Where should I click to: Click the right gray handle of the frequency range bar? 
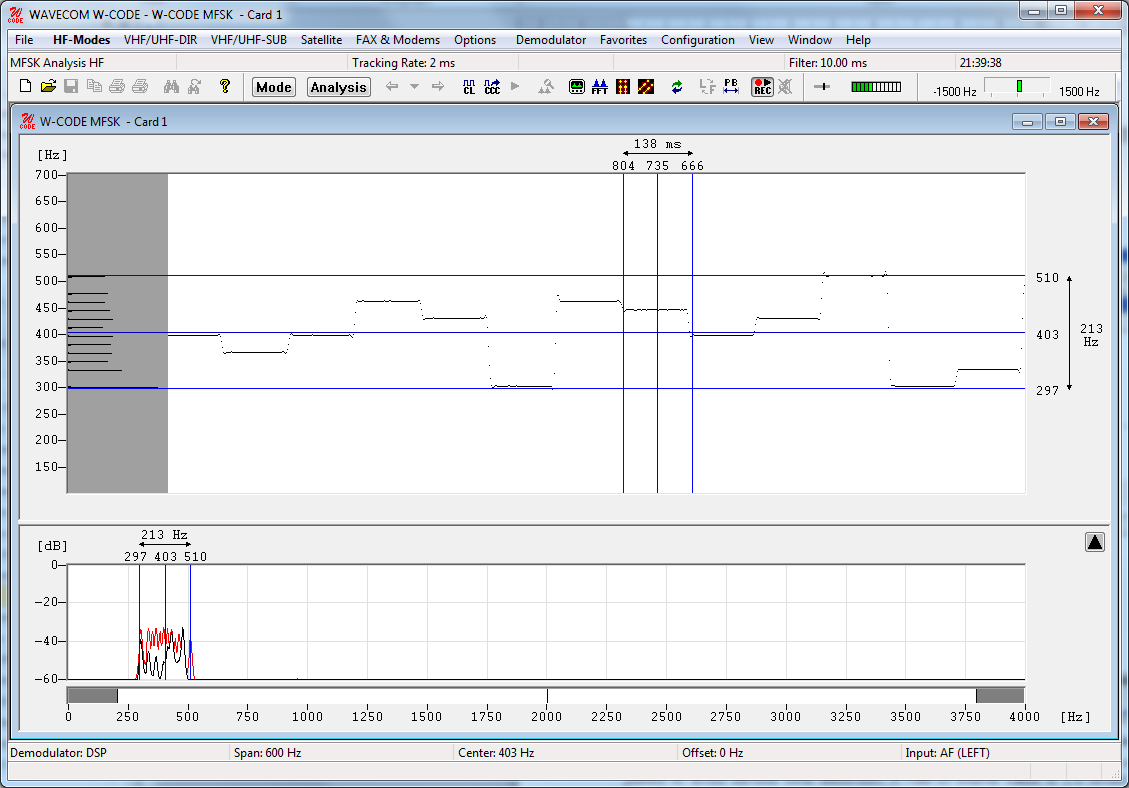coord(1000,695)
